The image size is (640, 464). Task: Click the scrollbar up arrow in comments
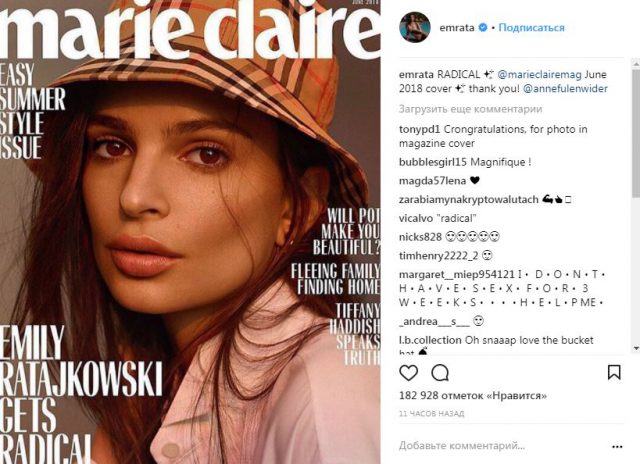636,63
